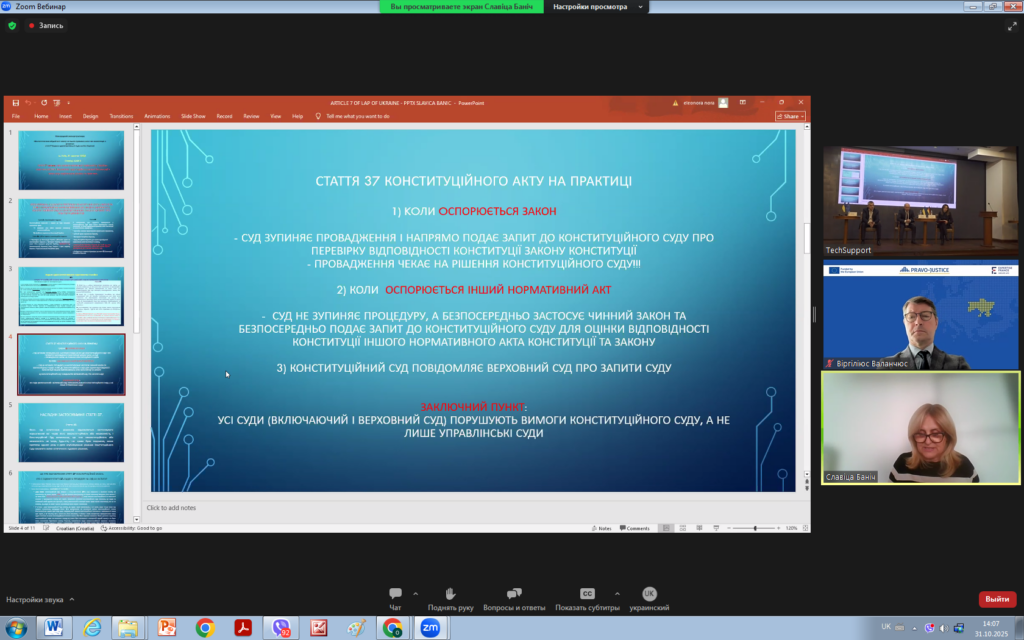The width and height of the screenshot is (1024, 640).
Task: Open the Chat panel icon
Action: pos(395,594)
